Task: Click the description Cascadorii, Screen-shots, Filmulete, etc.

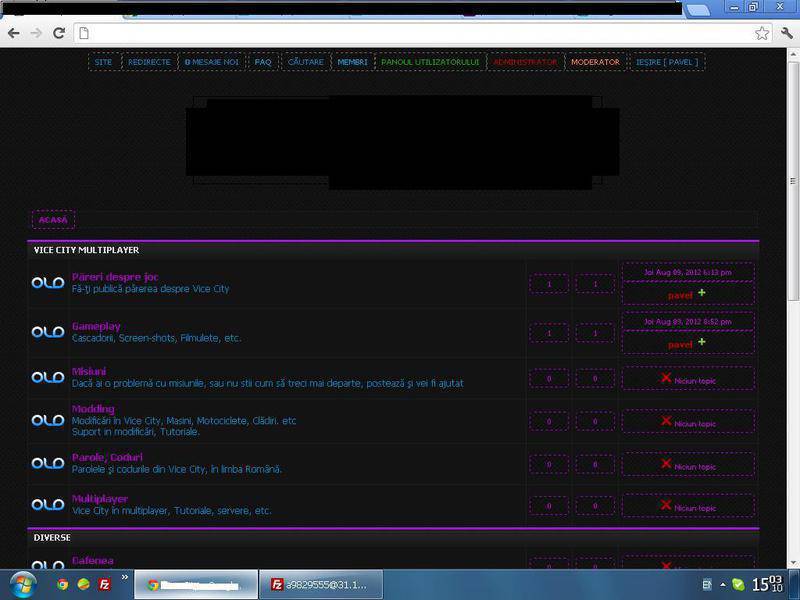Action: click(x=156, y=338)
